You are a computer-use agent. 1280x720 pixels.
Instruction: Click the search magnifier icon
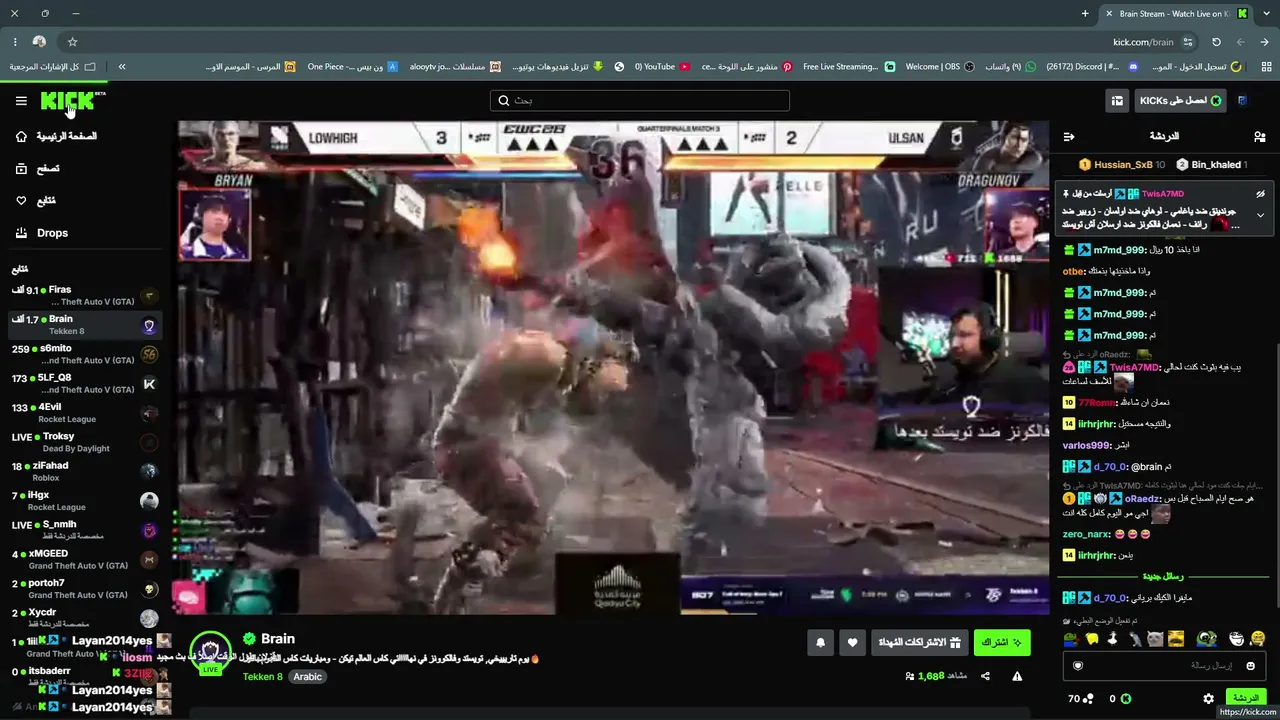coord(506,101)
